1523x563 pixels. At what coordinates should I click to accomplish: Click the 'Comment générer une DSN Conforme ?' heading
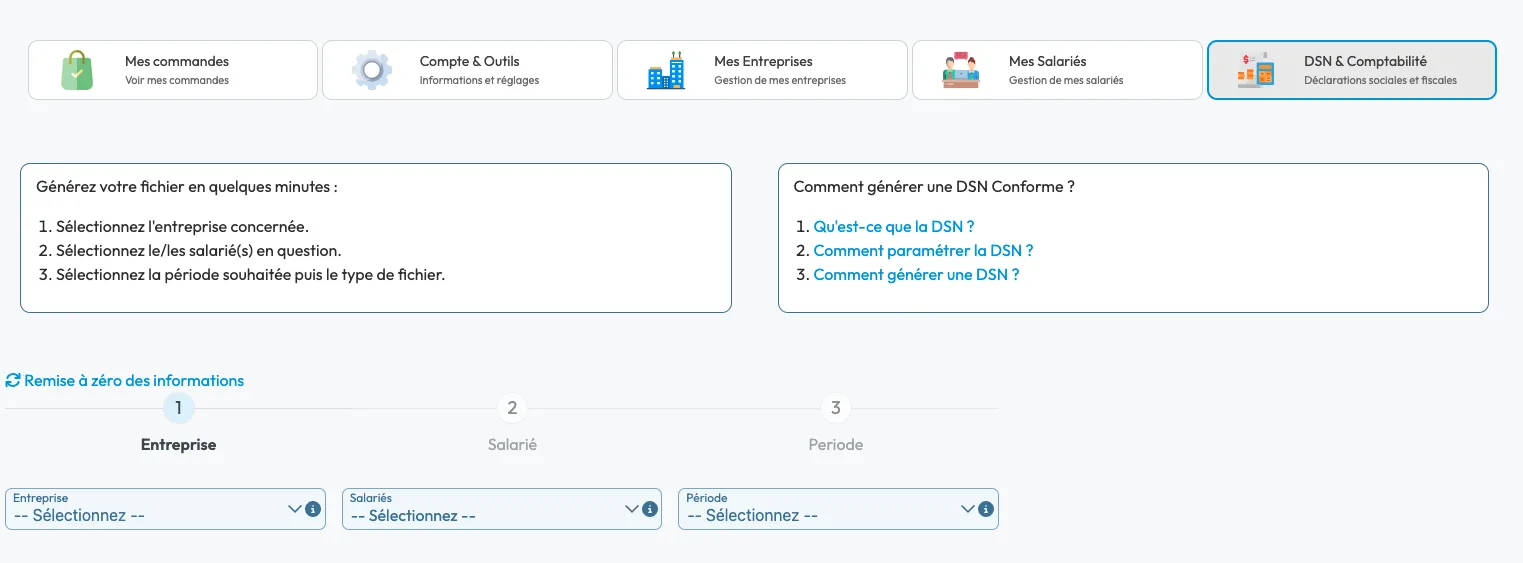934,187
